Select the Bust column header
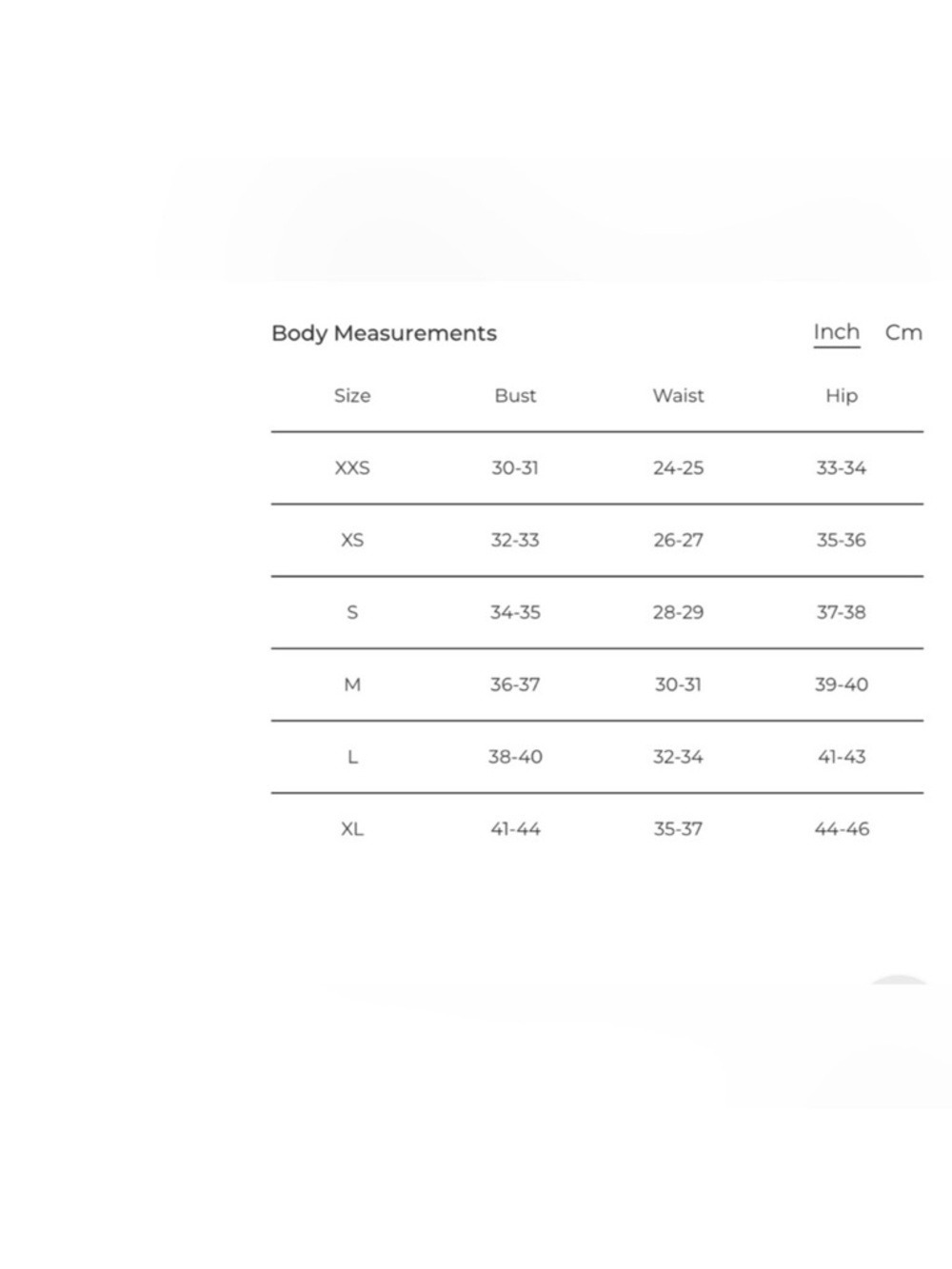This screenshot has width=952, height=1269. point(515,395)
